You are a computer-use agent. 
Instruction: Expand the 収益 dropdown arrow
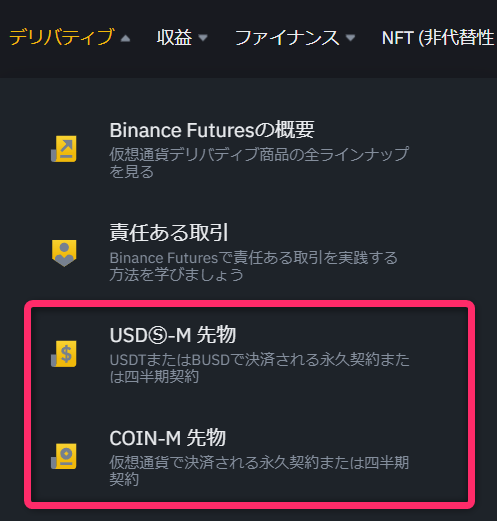click(203, 37)
